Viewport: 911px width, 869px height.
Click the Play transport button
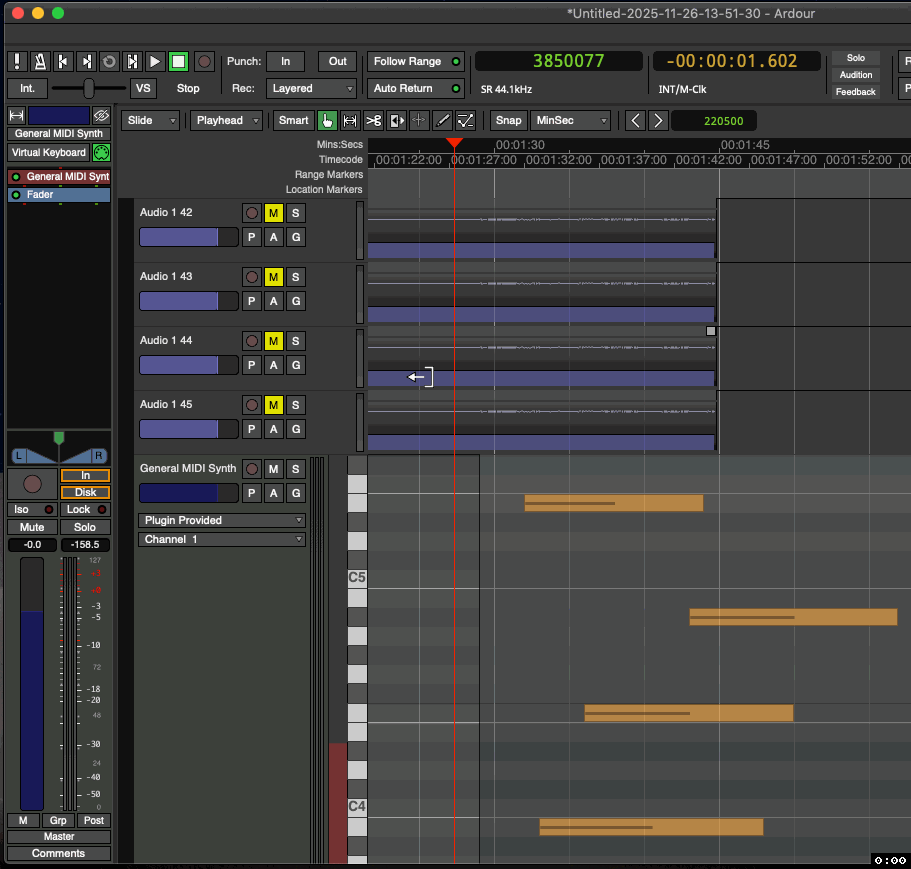coord(155,61)
